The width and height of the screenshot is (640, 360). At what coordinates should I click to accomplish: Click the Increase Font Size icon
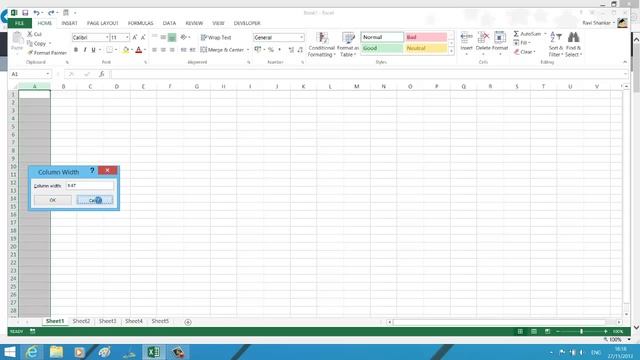point(135,37)
